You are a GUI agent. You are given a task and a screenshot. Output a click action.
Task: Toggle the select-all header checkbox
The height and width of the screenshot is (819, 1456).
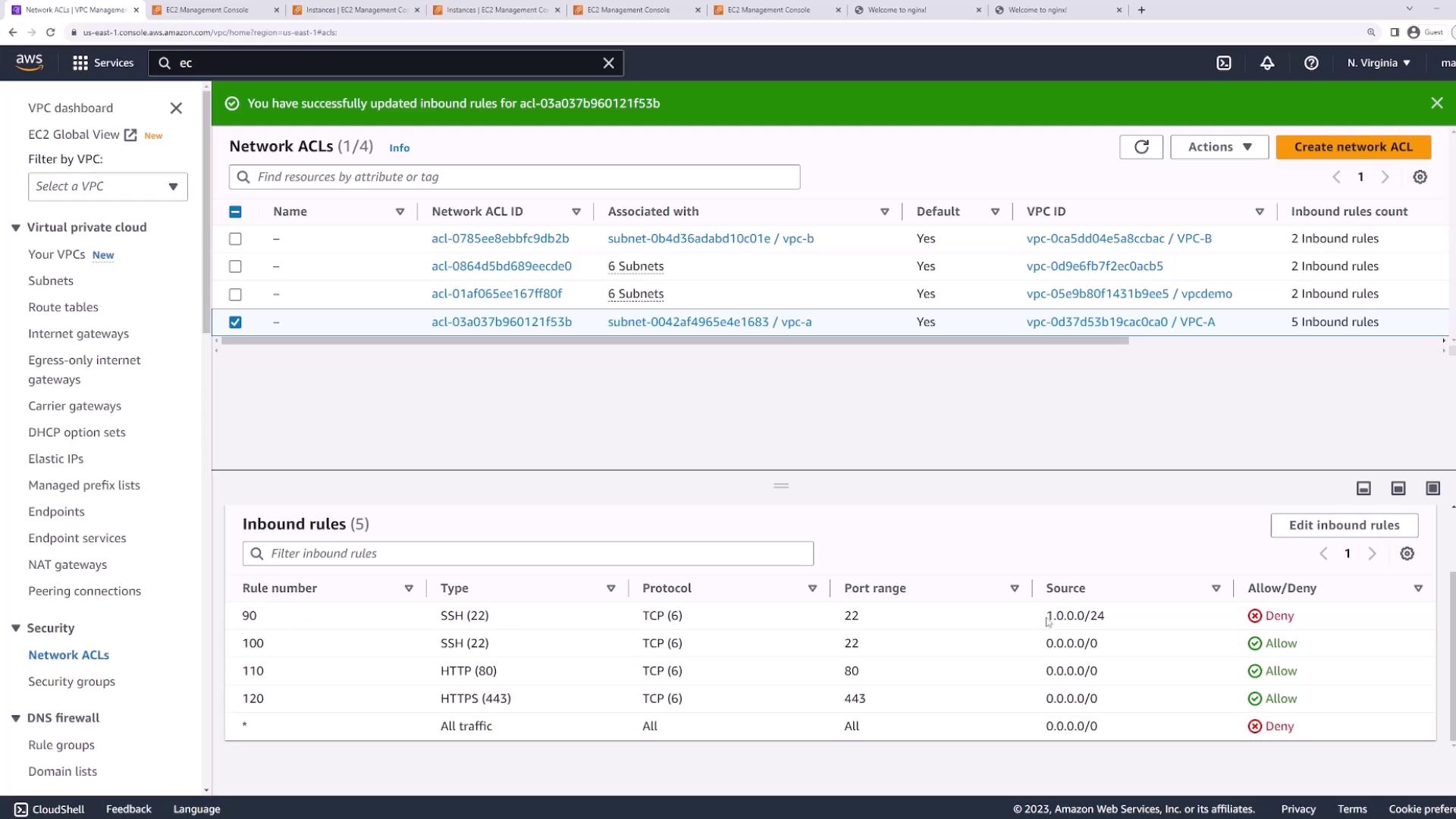tap(235, 212)
